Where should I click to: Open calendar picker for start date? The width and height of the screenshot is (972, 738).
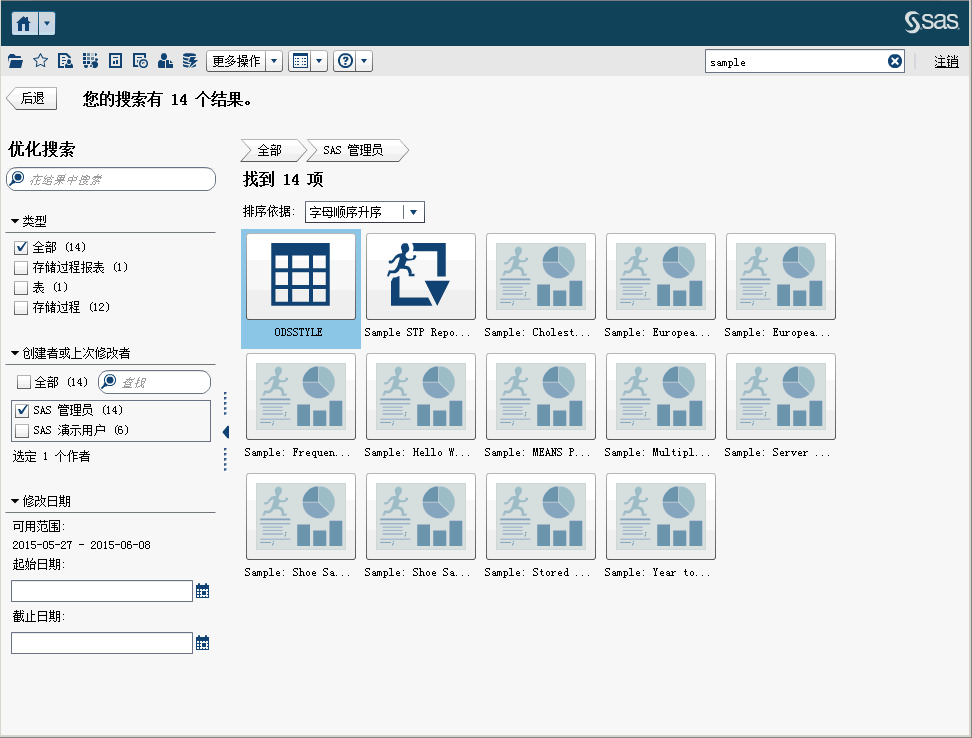(203, 591)
